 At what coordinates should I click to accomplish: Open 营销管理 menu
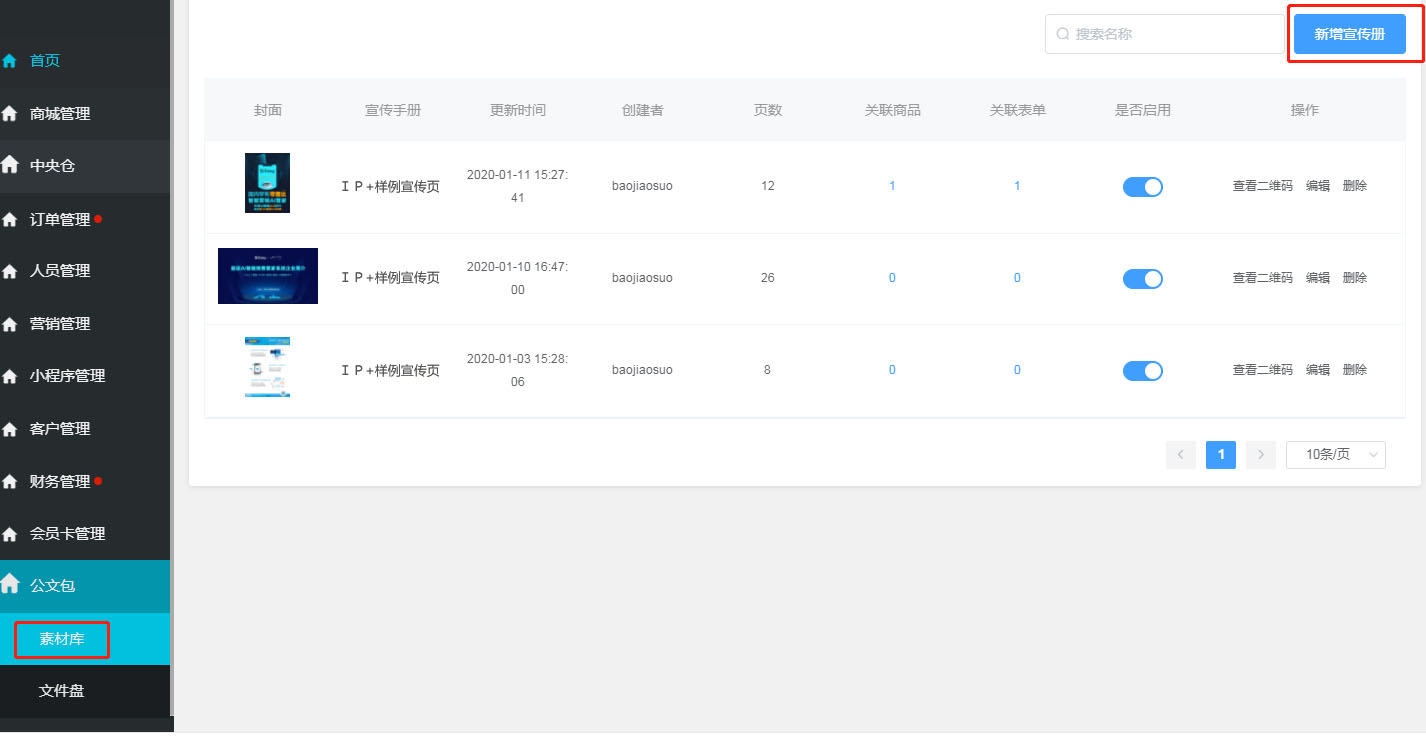tap(85, 324)
